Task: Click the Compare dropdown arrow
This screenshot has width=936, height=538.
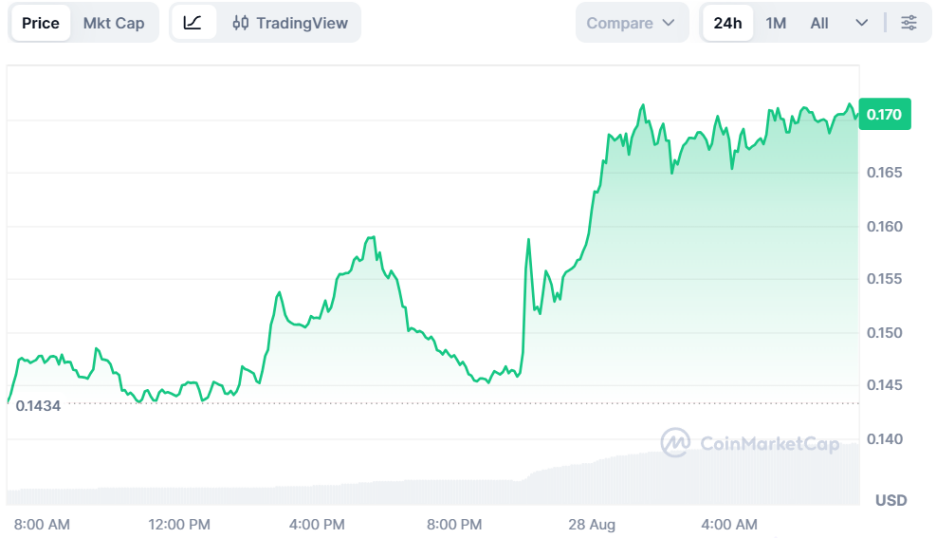Action: 669,23
